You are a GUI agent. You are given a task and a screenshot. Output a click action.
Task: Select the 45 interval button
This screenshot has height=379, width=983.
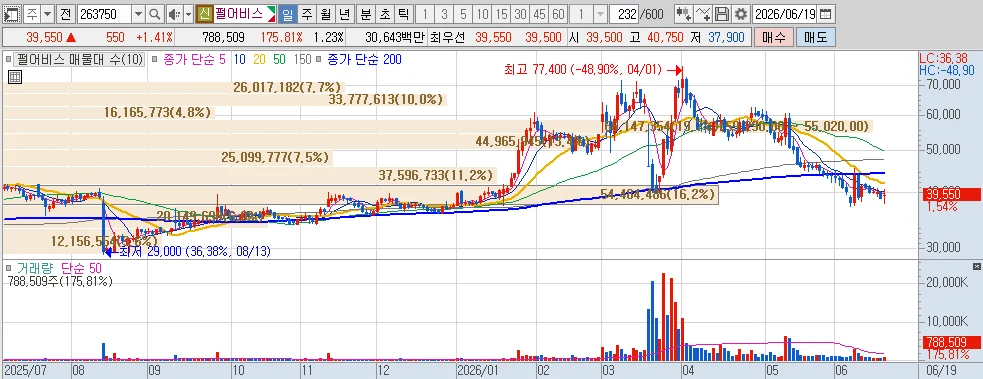pos(539,13)
